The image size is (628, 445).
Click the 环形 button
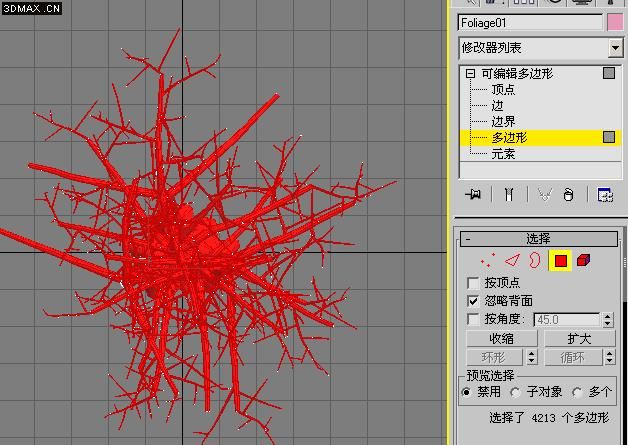click(495, 357)
